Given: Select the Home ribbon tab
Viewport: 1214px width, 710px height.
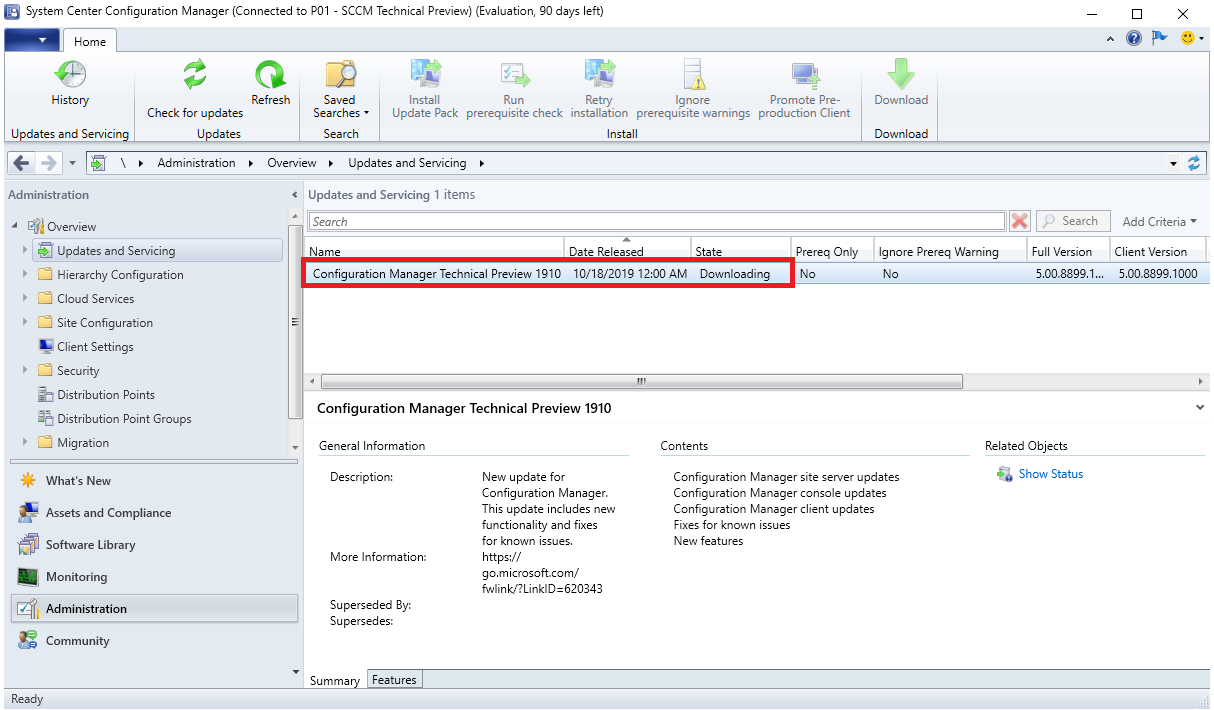Looking at the screenshot, I should pyautogui.click(x=90, y=41).
